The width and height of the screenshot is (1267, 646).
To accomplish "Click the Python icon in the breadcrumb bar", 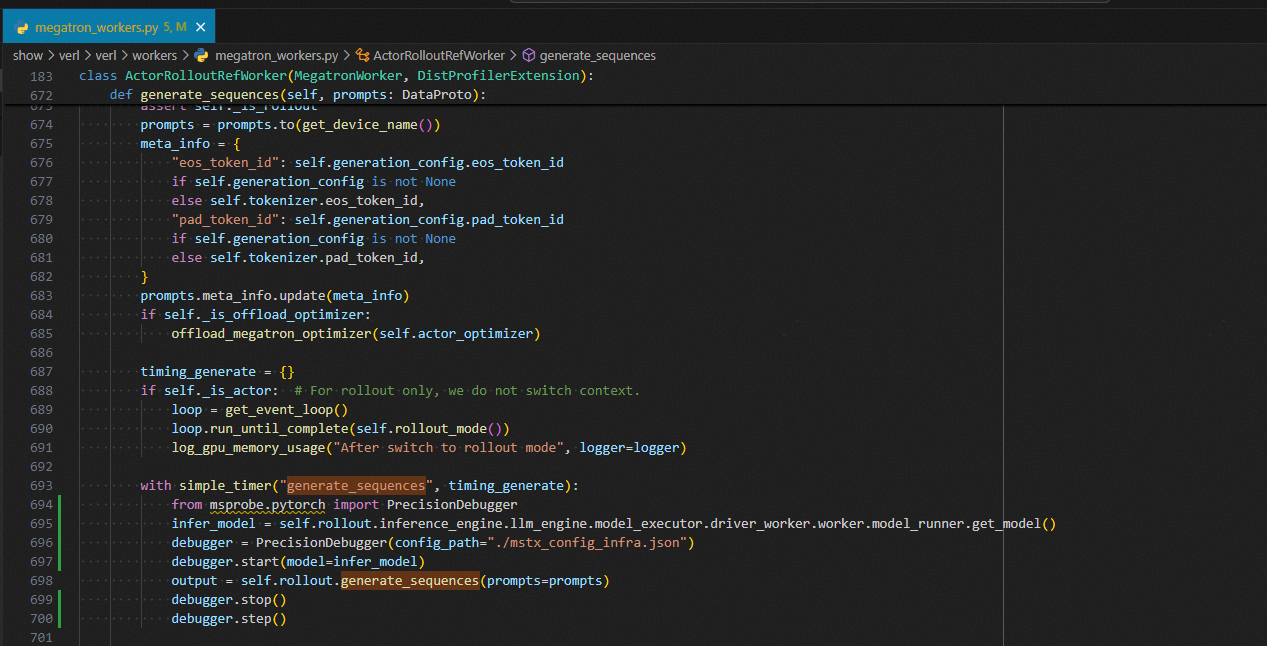I will [201, 56].
